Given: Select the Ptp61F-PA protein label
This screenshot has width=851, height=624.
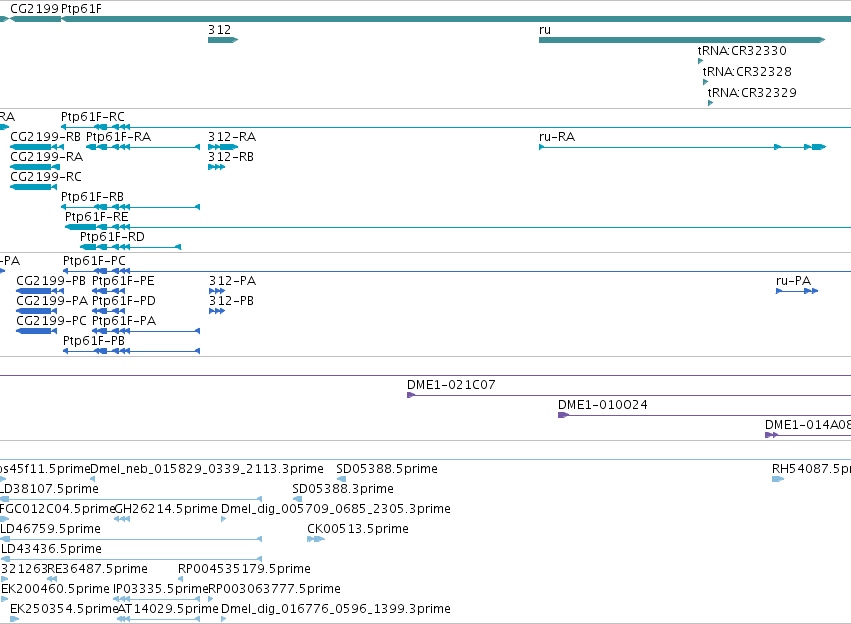Looking at the screenshot, I should coord(124,321).
